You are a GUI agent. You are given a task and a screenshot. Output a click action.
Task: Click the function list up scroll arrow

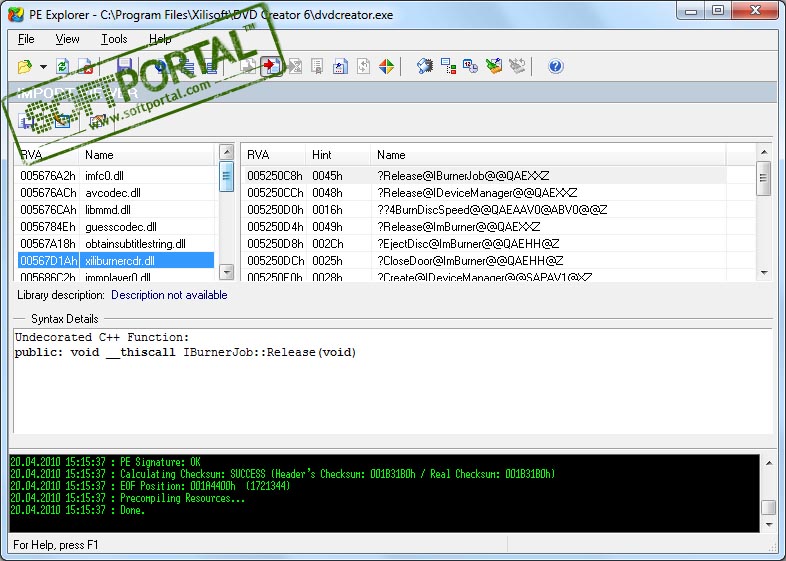pos(764,152)
